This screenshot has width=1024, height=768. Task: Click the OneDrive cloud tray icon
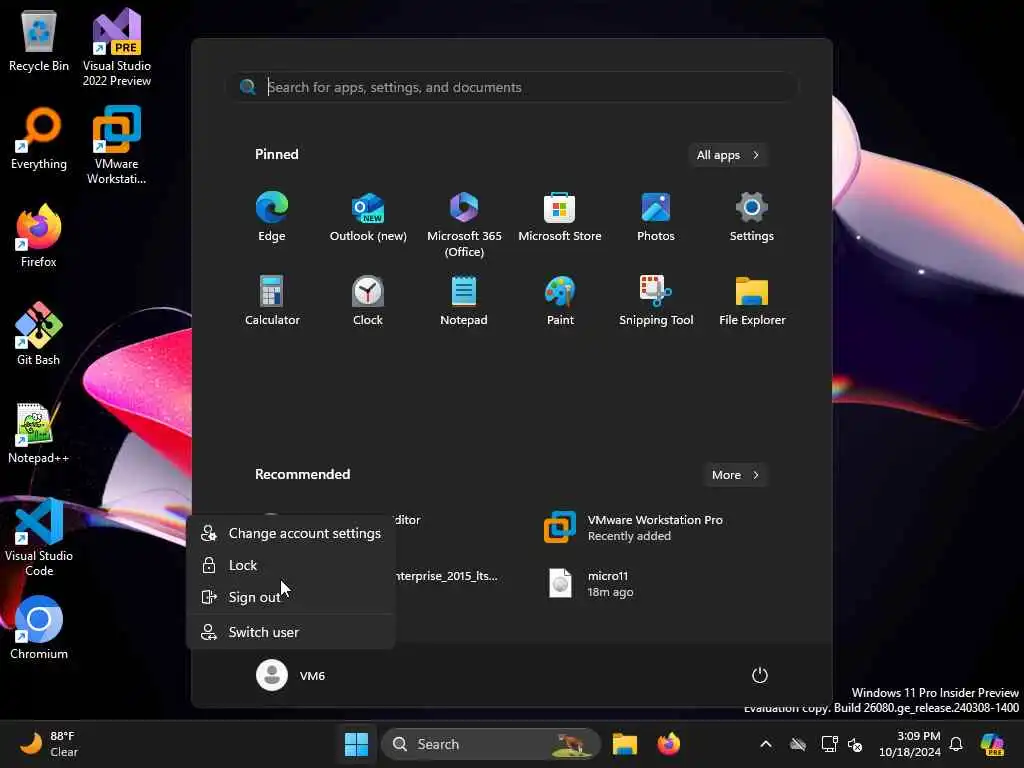point(798,744)
